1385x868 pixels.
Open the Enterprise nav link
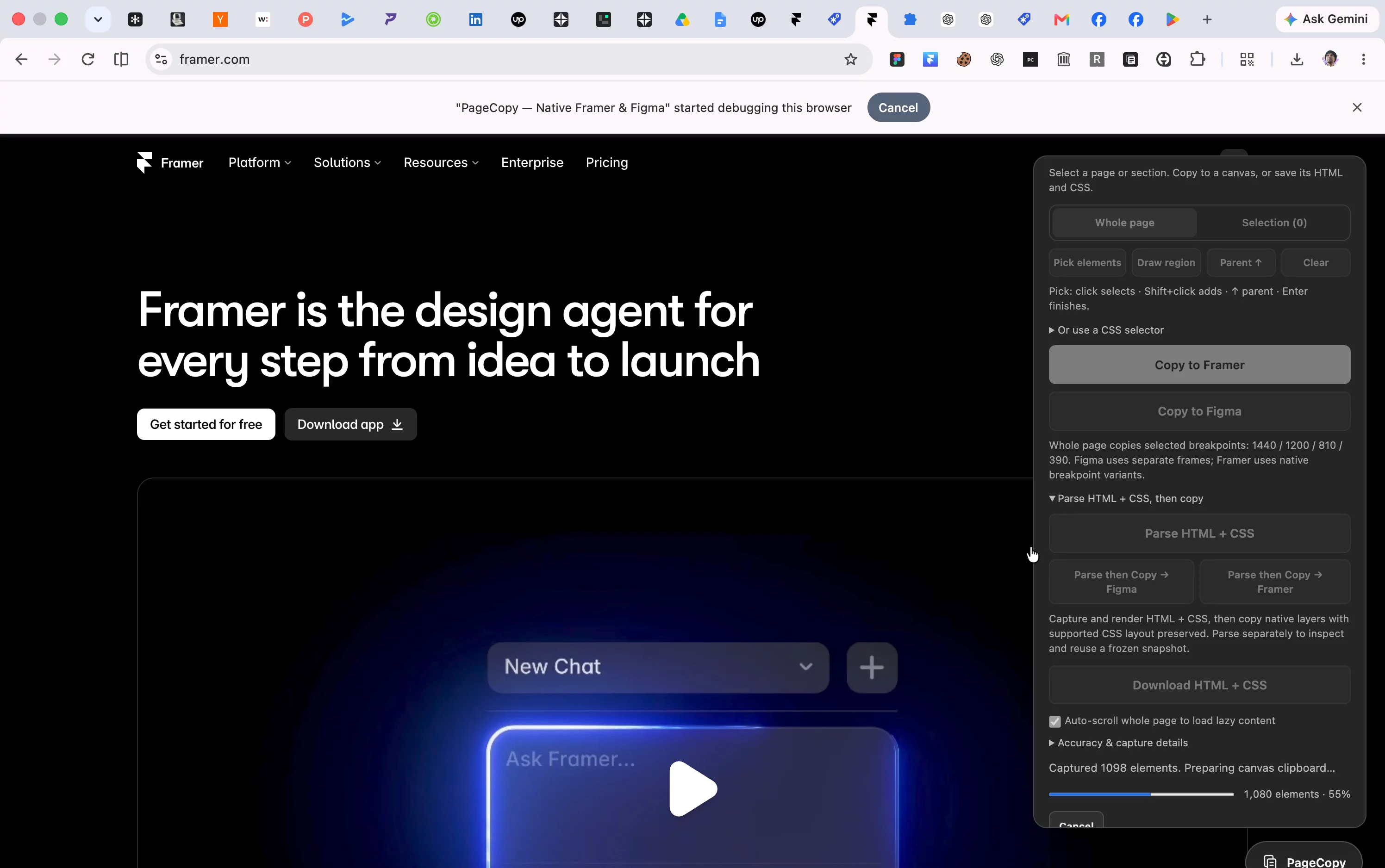click(532, 162)
